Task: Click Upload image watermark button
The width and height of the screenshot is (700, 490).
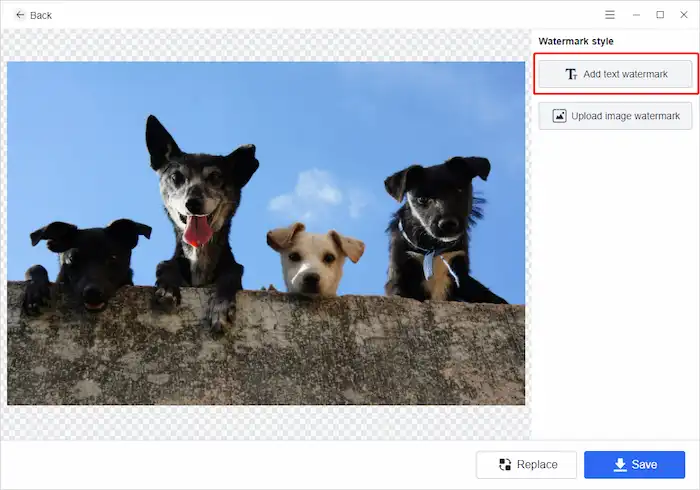Action: pyautogui.click(x=615, y=116)
